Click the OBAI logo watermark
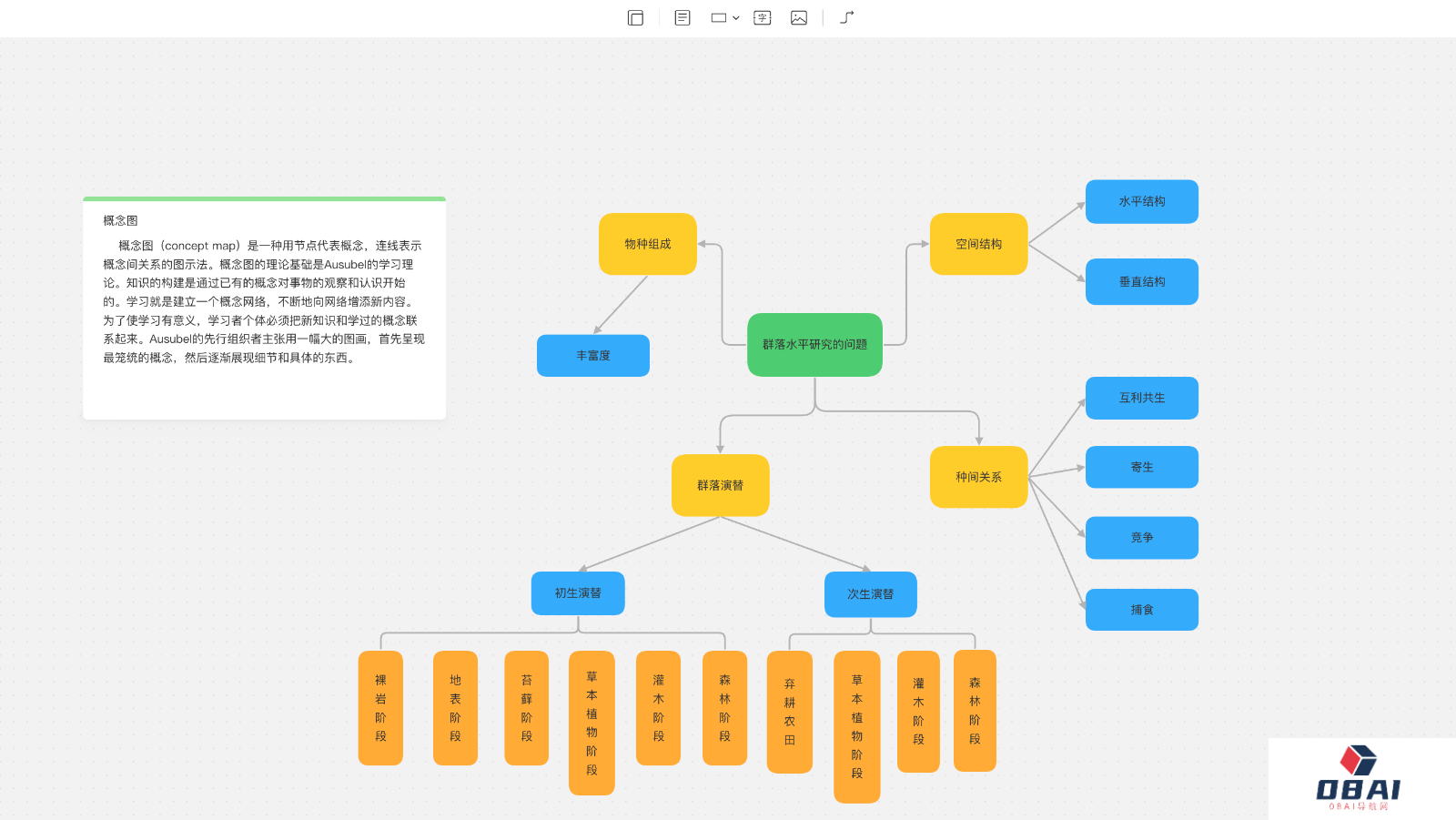The image size is (1456, 820). point(1358,778)
